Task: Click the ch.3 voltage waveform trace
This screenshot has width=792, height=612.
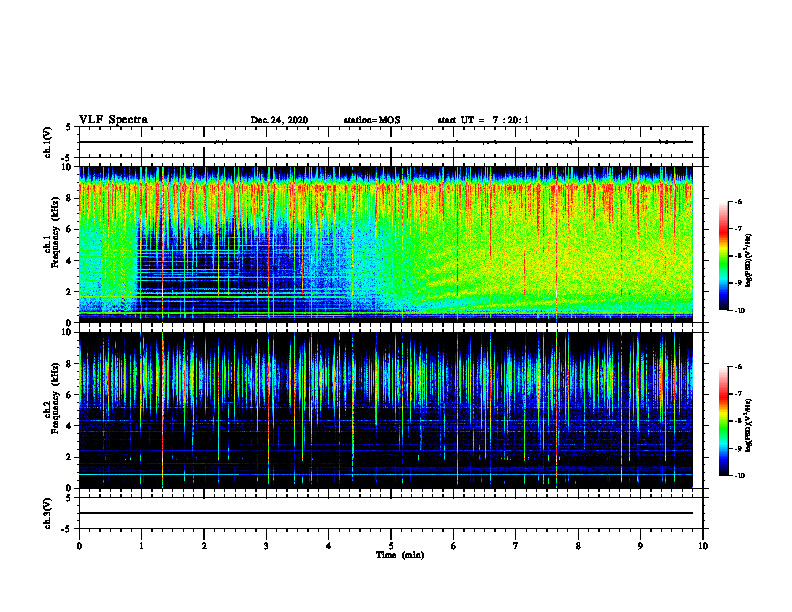Action: (x=386, y=513)
